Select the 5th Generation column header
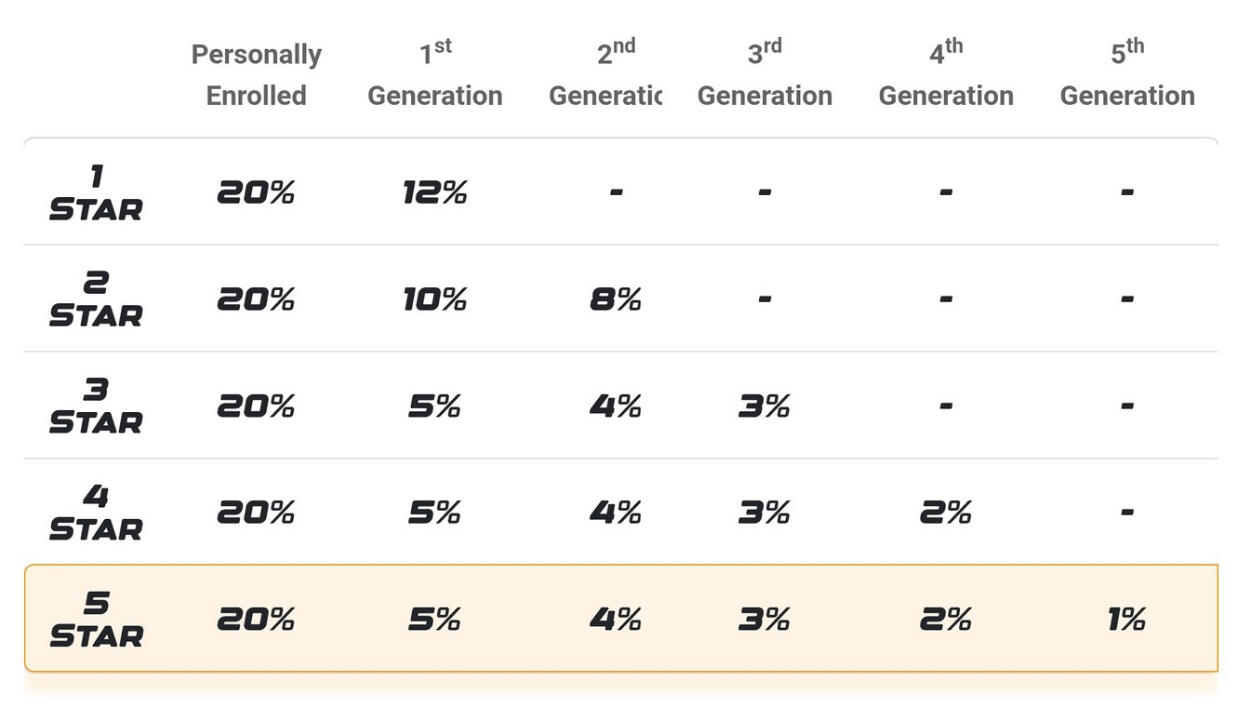The image size is (1247, 720). tap(1127, 75)
